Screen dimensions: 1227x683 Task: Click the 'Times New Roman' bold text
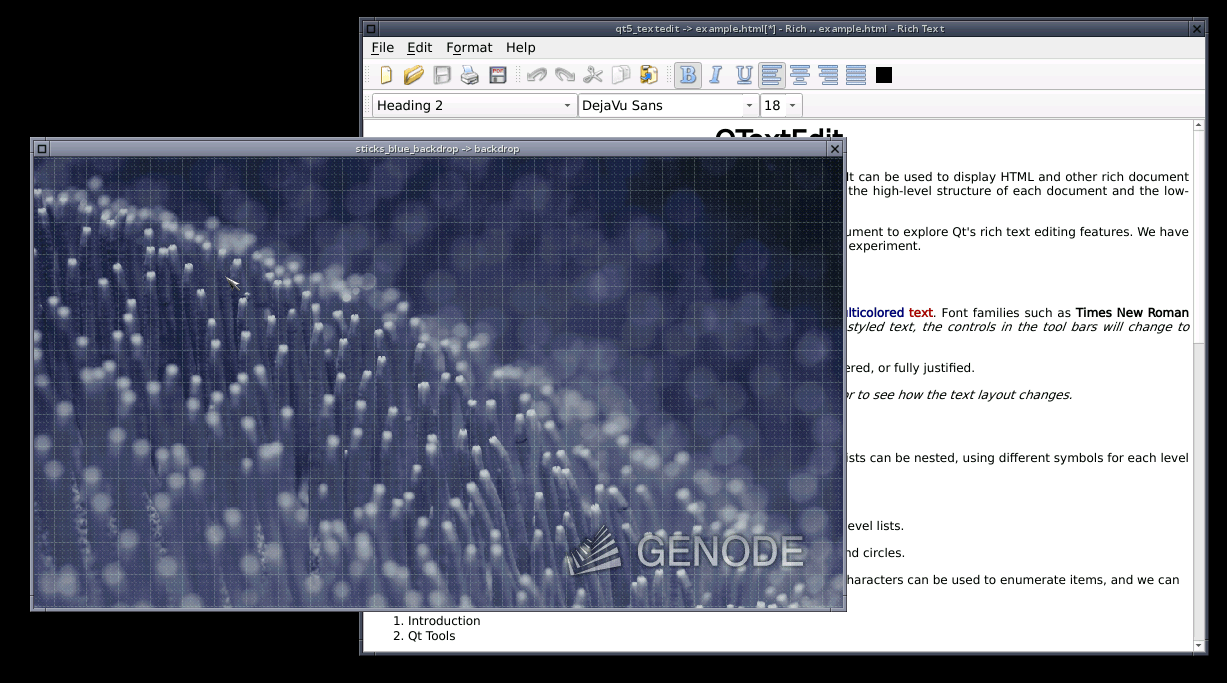coord(1132,313)
